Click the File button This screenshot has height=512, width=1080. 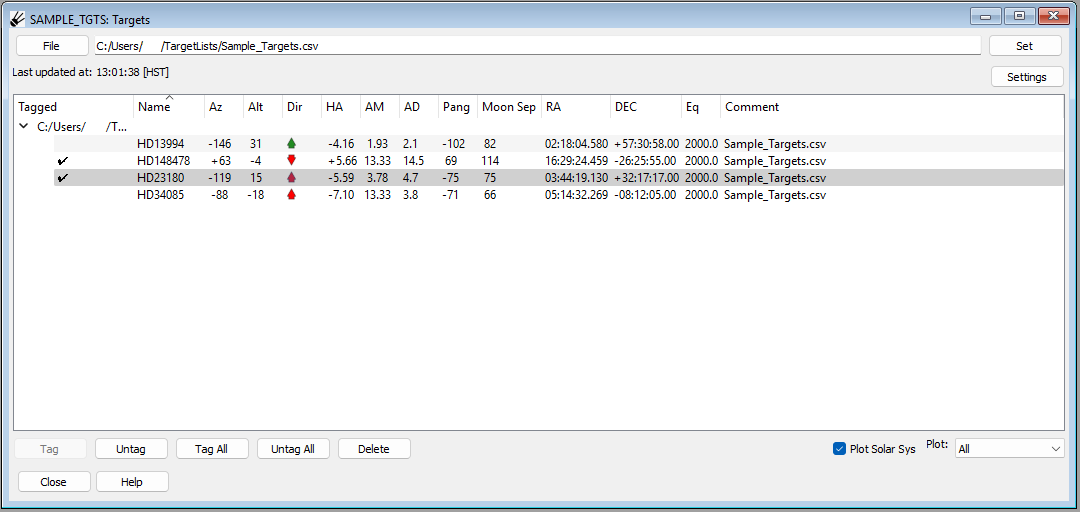52,46
